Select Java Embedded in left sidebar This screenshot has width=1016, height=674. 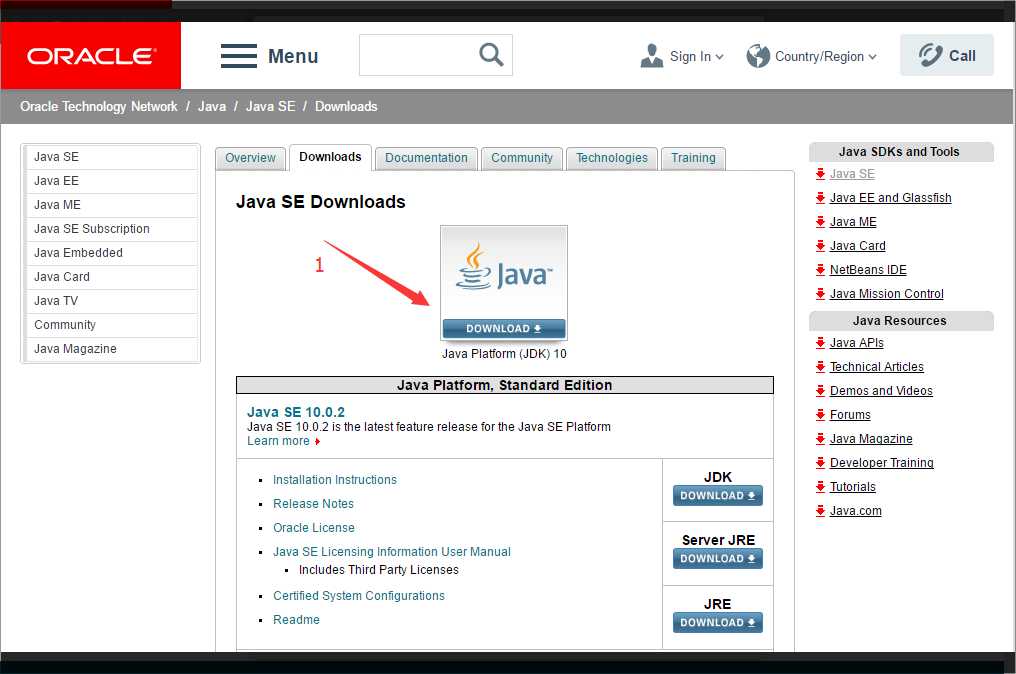click(111, 253)
